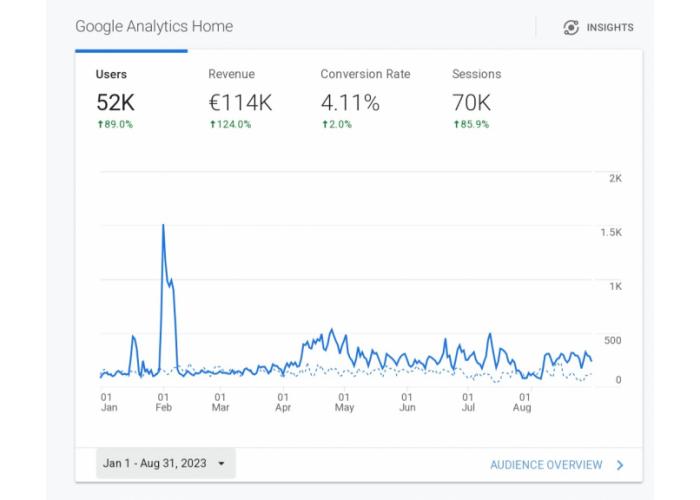
Task: Click the 01 Jun axis label
Action: pos(407,402)
